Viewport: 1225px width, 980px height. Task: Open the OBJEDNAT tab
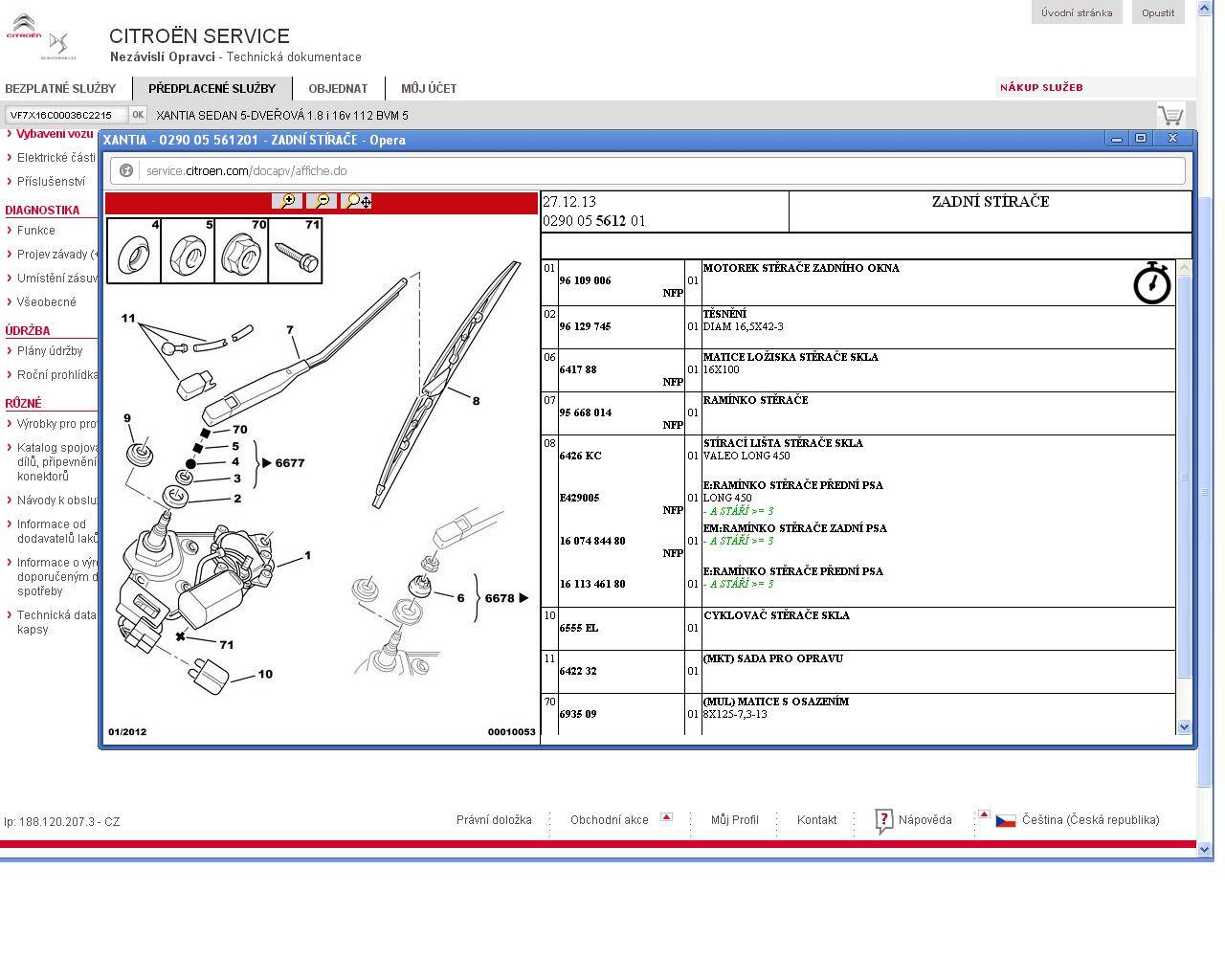338,89
